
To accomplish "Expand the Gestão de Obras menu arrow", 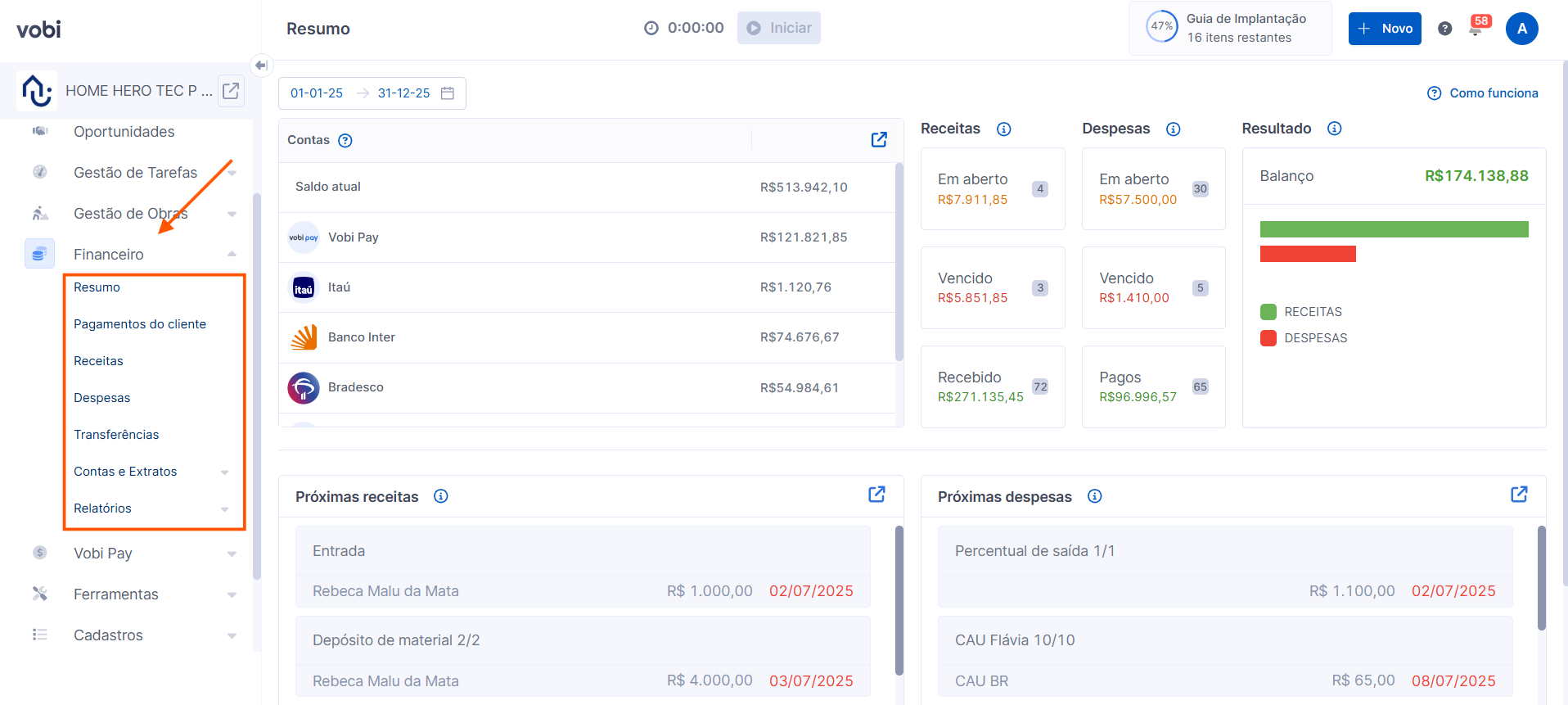I will click(232, 214).
